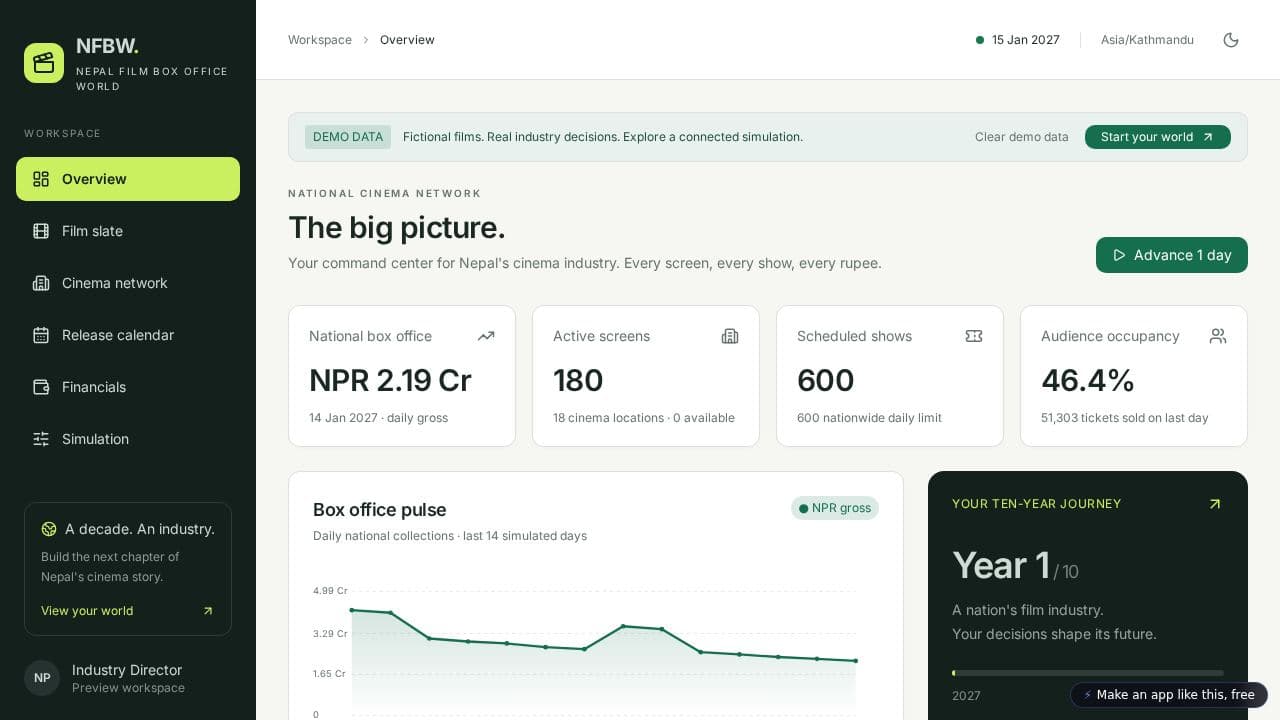Image resolution: width=1280 pixels, height=720 pixels.
Task: Click the trending arrow icon on National box office
Action: click(486, 336)
